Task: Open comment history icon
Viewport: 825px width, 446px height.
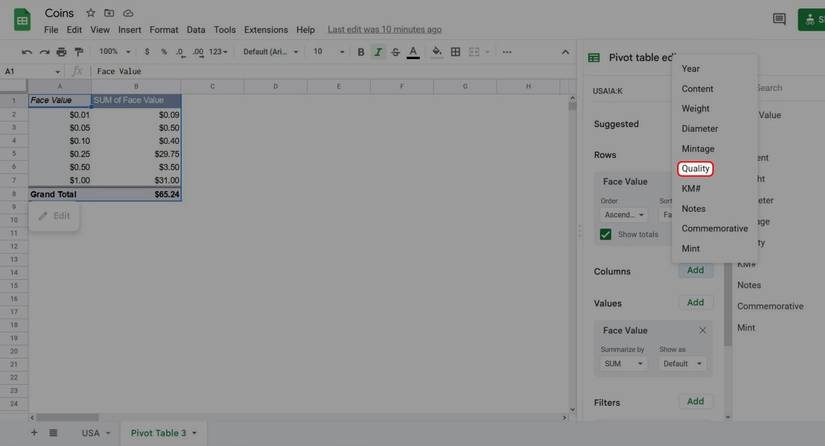Action: 779,19
